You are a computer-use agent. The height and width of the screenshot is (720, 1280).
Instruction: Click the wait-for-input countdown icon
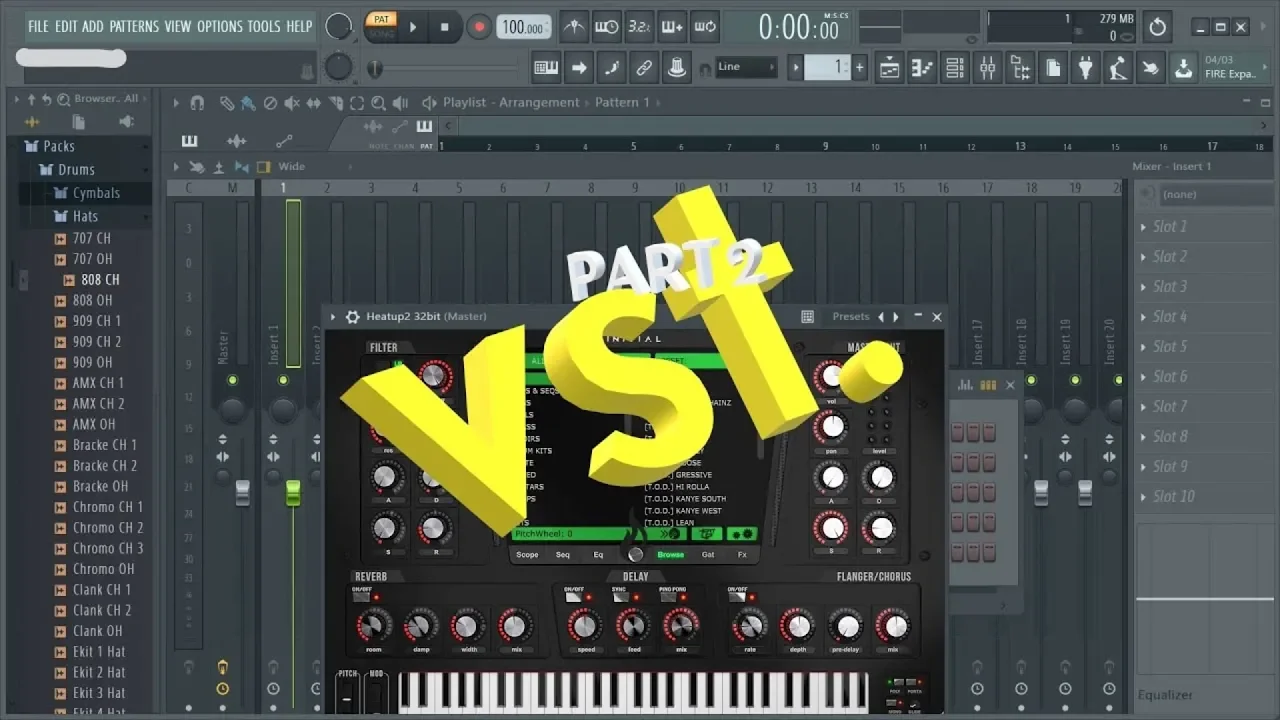point(606,27)
